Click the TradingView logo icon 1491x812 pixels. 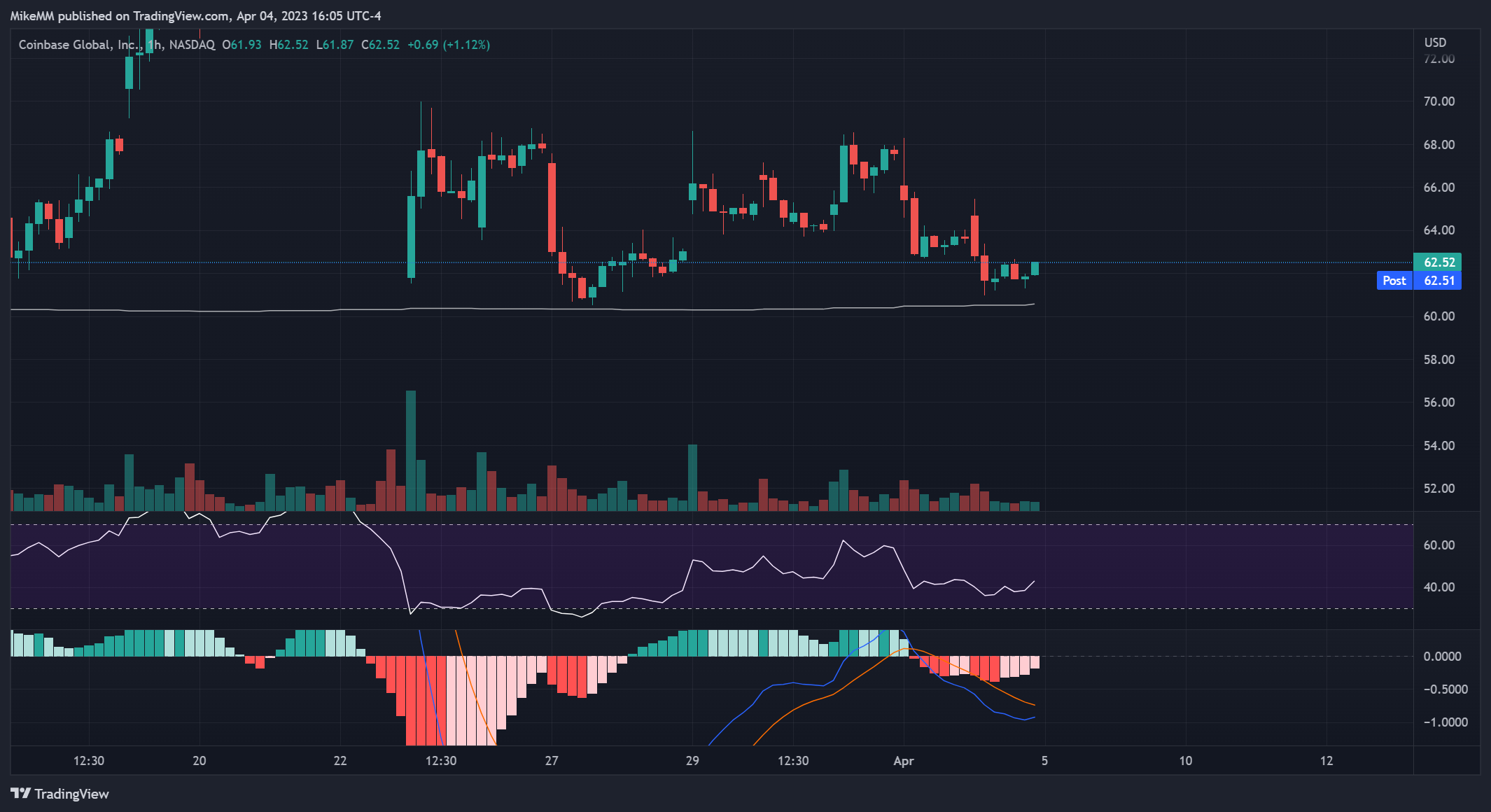coord(20,793)
